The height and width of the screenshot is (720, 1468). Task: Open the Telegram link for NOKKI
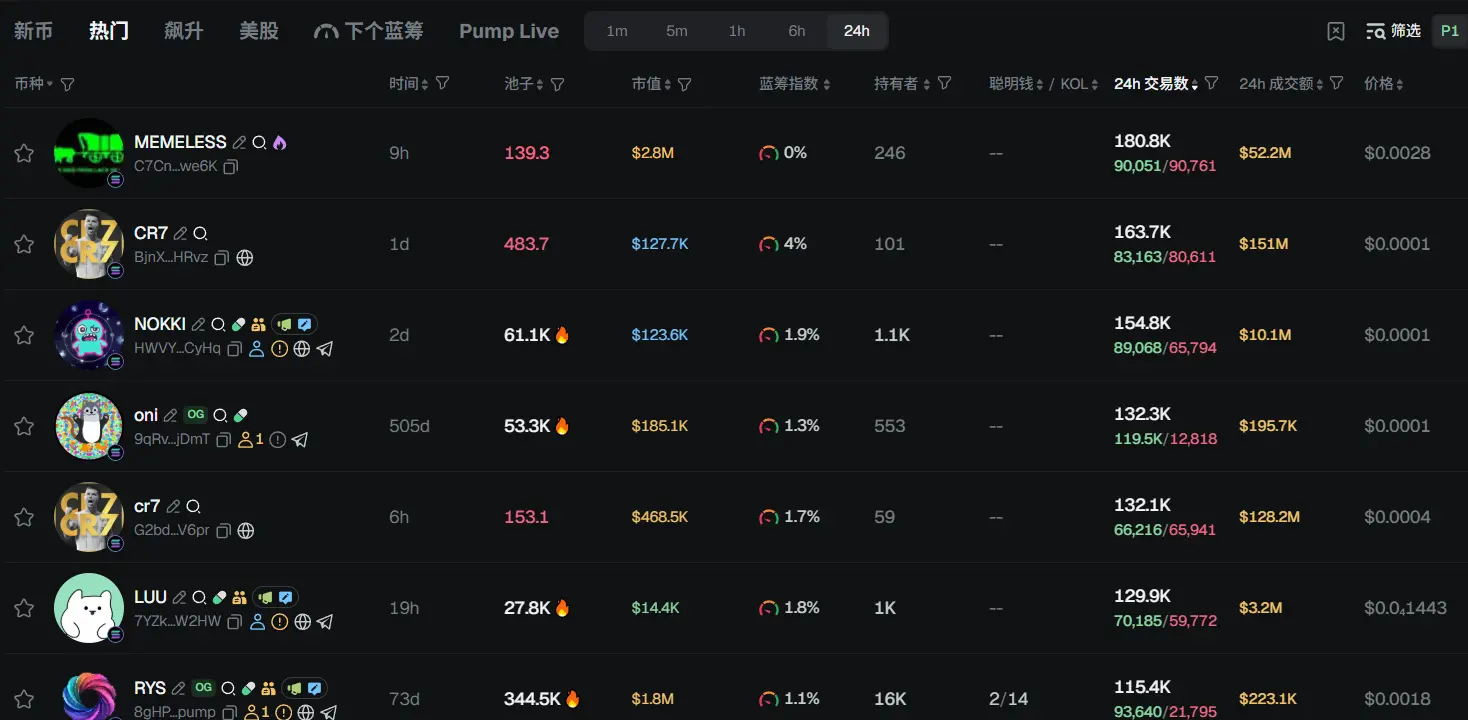click(x=324, y=349)
